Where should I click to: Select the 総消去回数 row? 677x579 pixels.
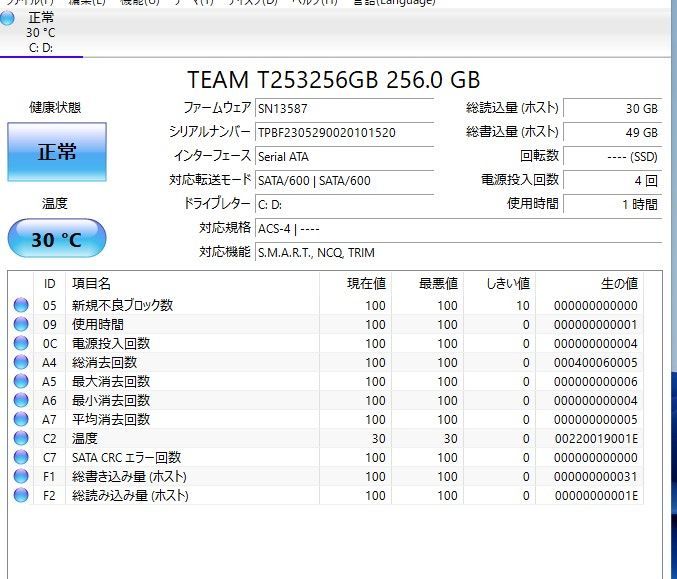click(326, 362)
